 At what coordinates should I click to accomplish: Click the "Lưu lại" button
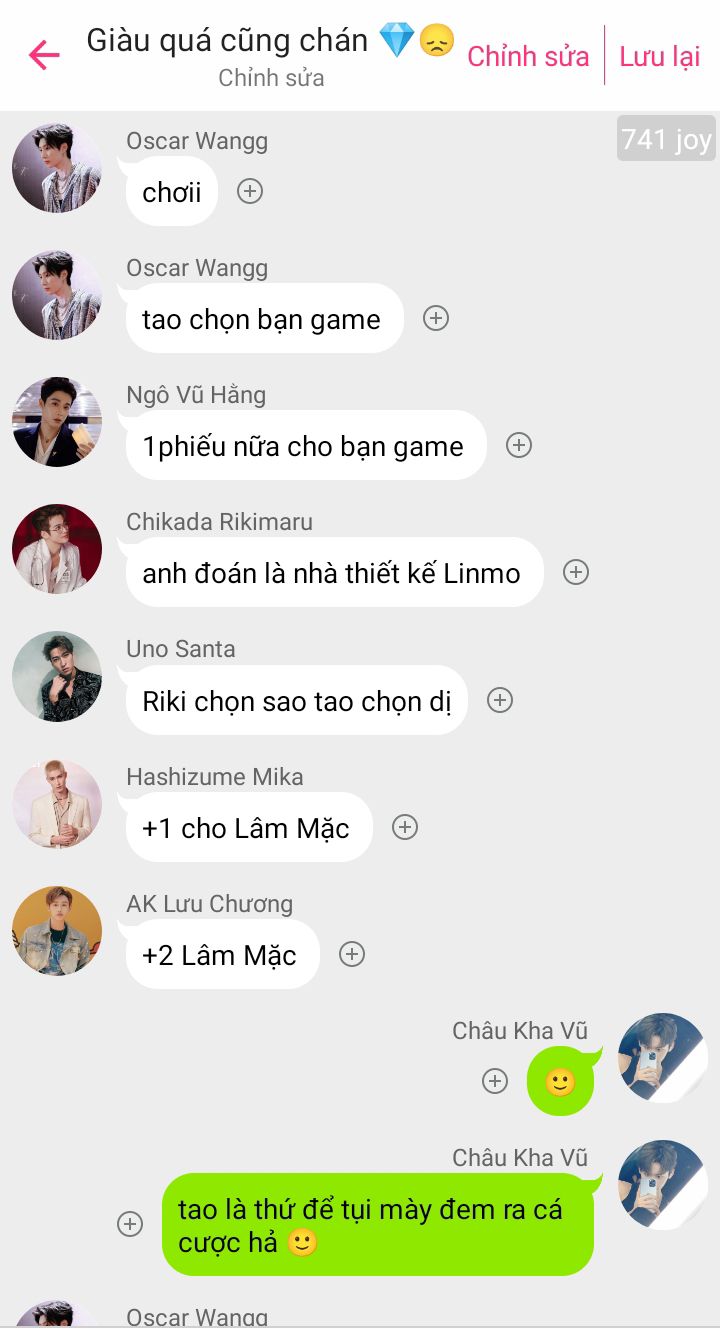660,56
